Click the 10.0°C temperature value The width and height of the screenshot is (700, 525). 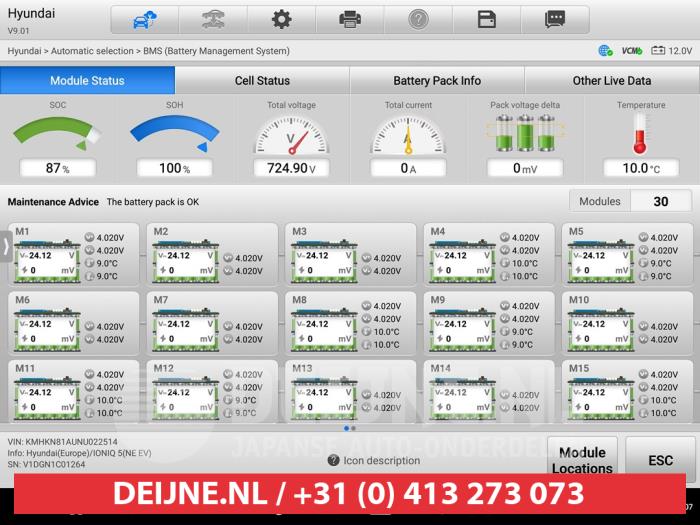[x=641, y=168]
